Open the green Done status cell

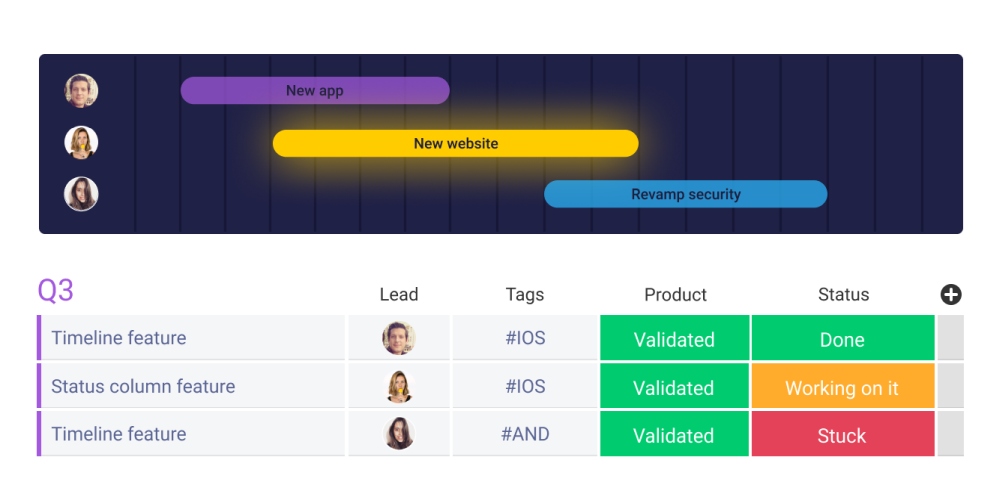coord(842,339)
